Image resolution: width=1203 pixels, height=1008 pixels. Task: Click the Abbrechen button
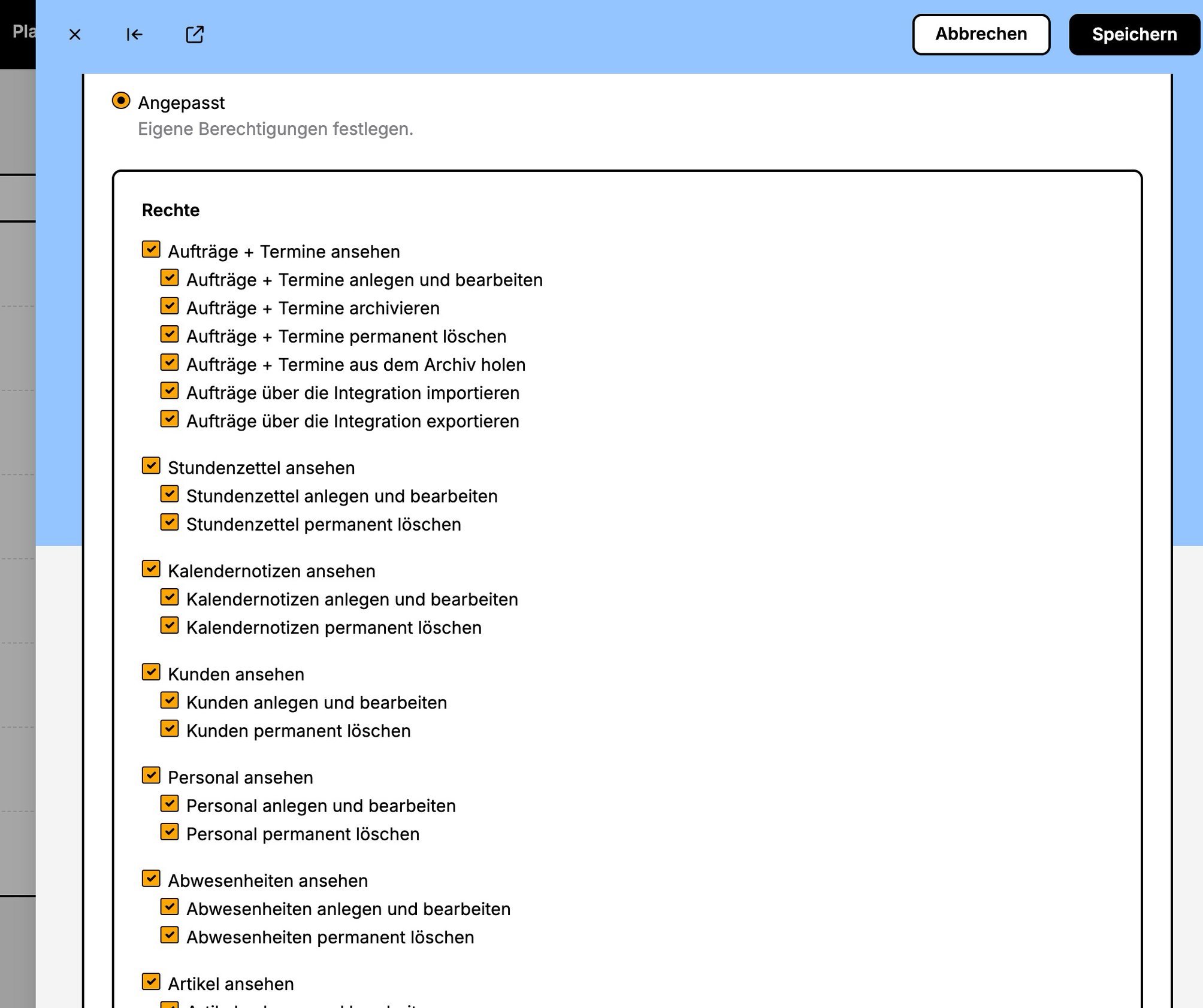pyautogui.click(x=981, y=35)
